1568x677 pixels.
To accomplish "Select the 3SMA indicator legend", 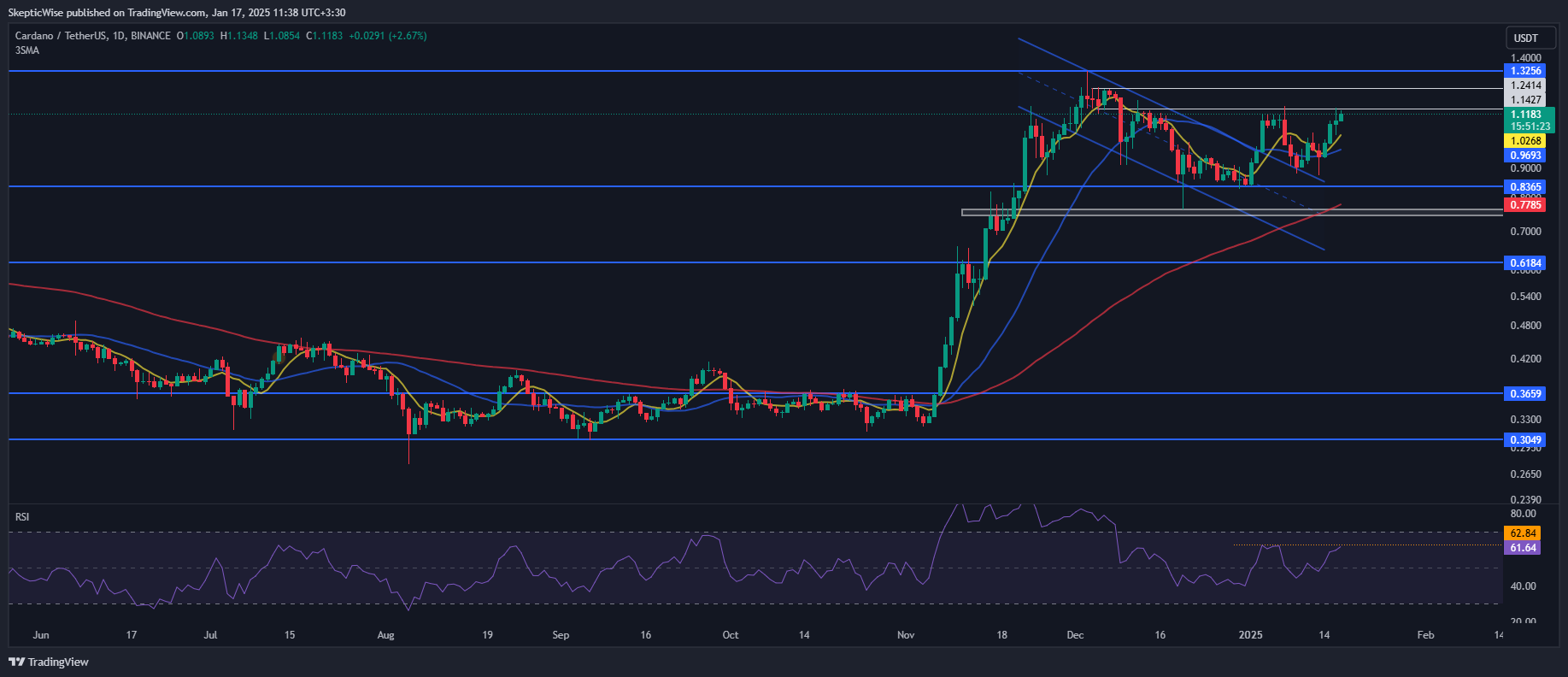I will click(x=27, y=50).
